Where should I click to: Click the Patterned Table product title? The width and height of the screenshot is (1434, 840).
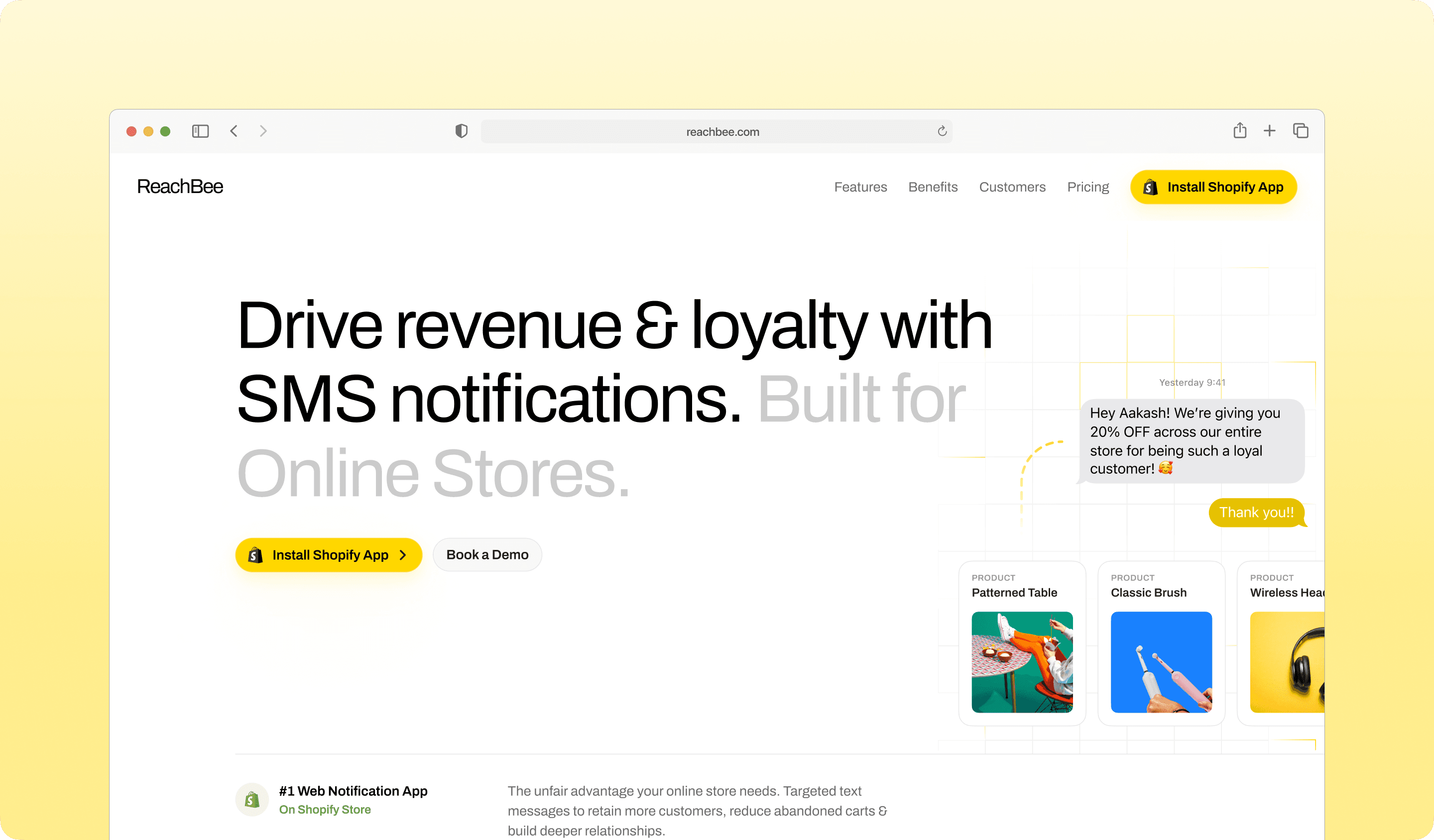1015,593
